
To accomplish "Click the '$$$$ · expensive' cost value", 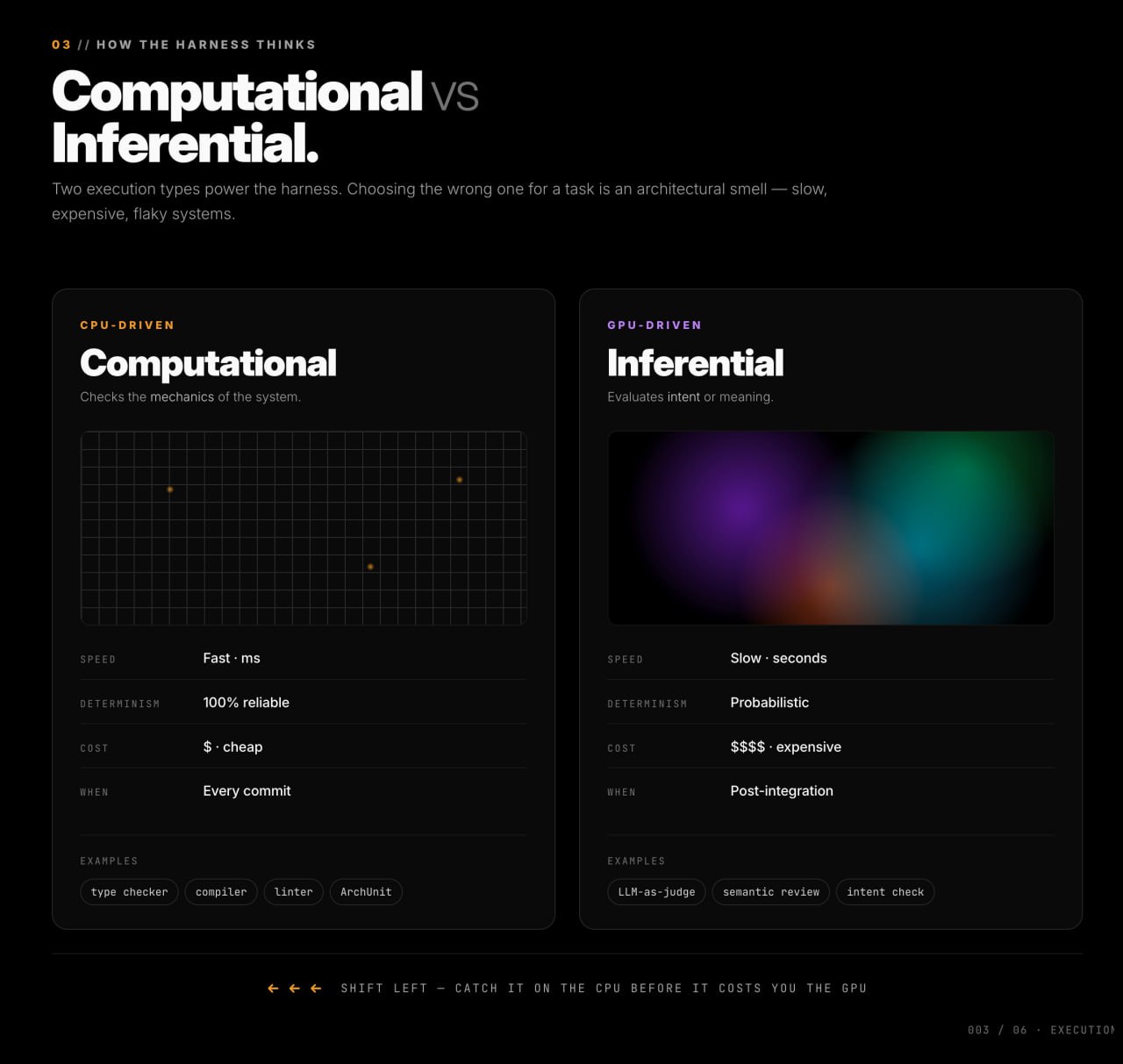I will tap(785, 747).
